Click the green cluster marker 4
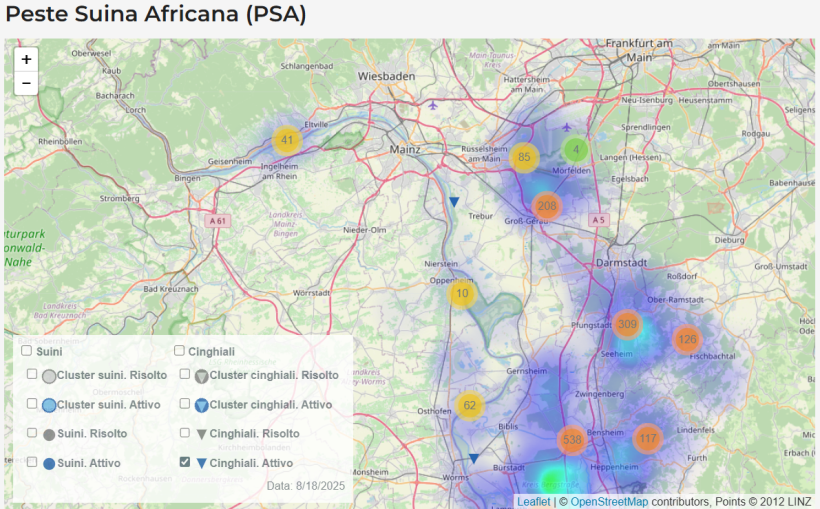This screenshot has height=509, width=820. coord(575,150)
